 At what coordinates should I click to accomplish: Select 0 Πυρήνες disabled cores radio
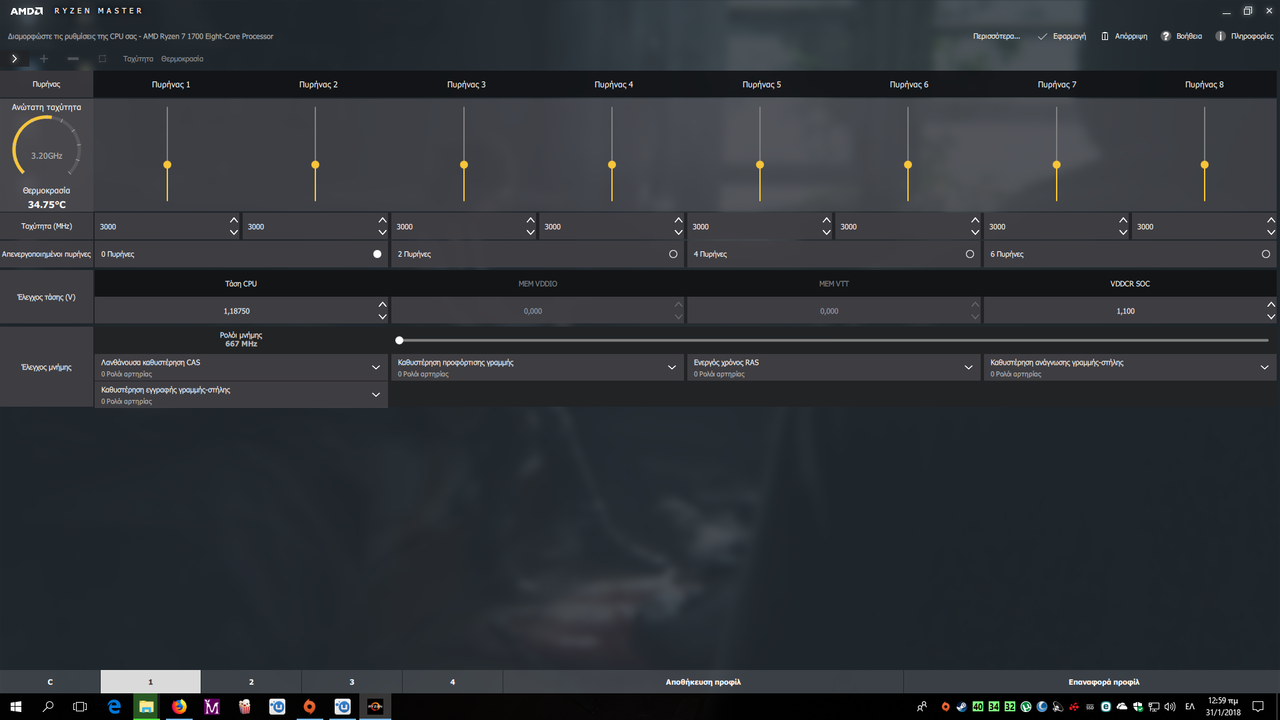coord(377,254)
